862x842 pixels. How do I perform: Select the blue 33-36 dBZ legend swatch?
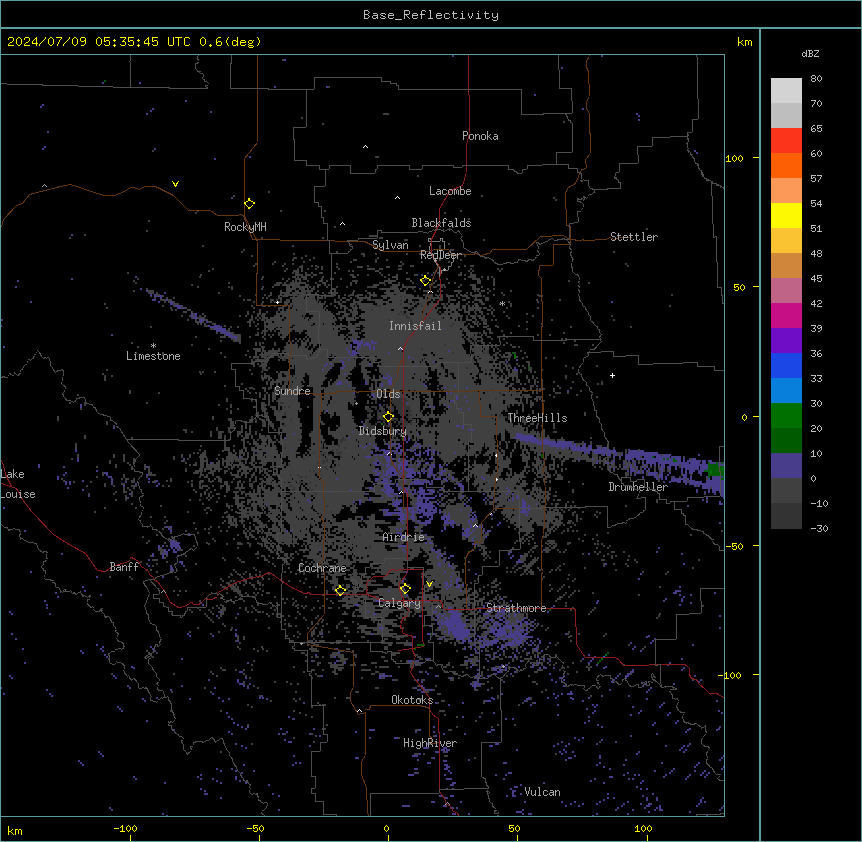786,365
